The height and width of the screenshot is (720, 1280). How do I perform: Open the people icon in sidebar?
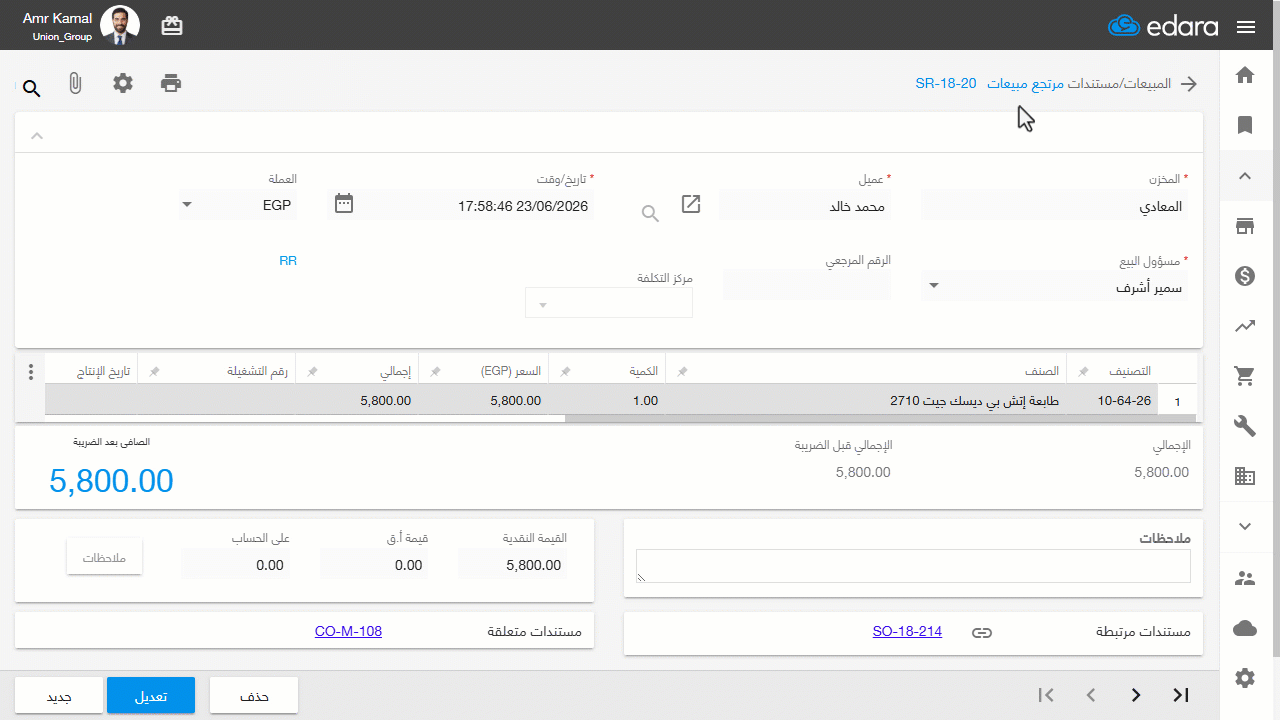coord(1245,578)
